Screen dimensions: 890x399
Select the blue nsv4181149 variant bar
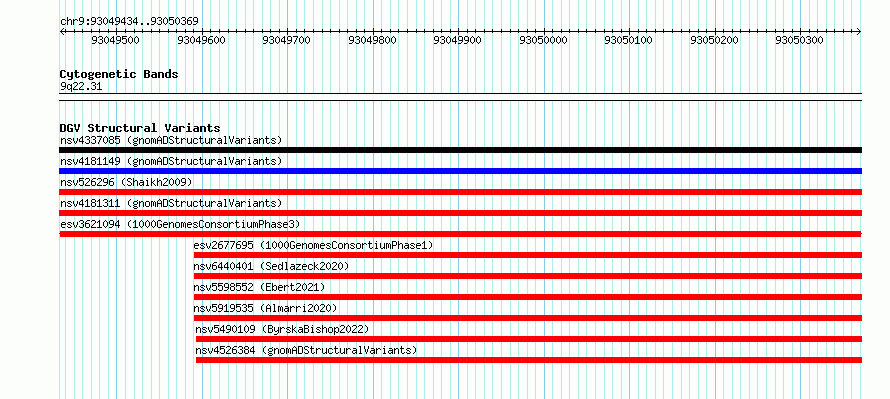[x=460, y=171]
